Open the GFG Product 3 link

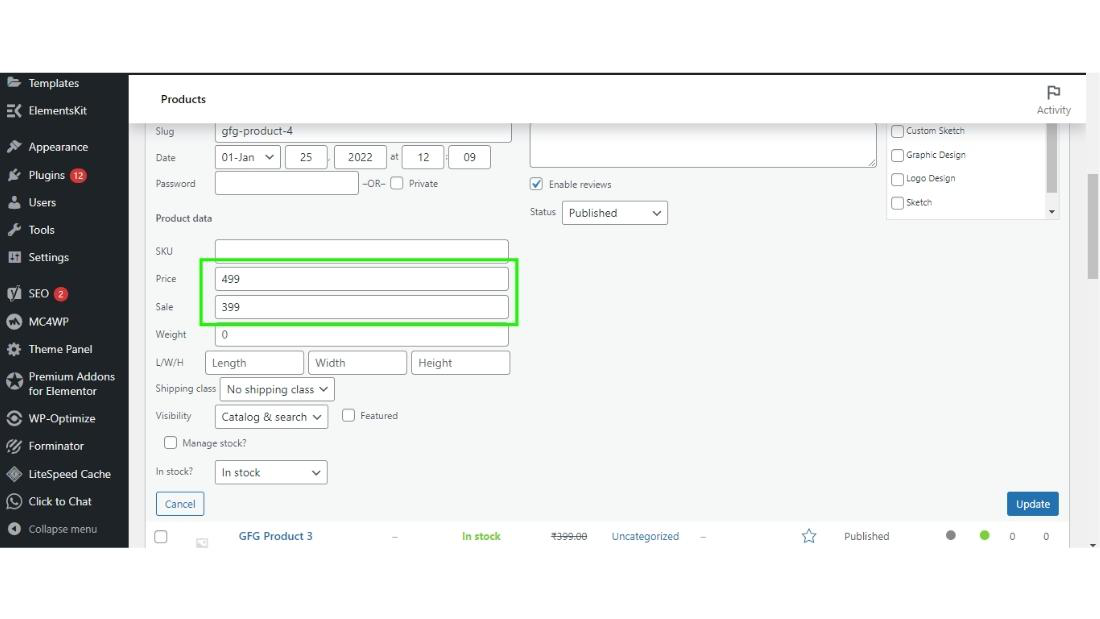276,536
